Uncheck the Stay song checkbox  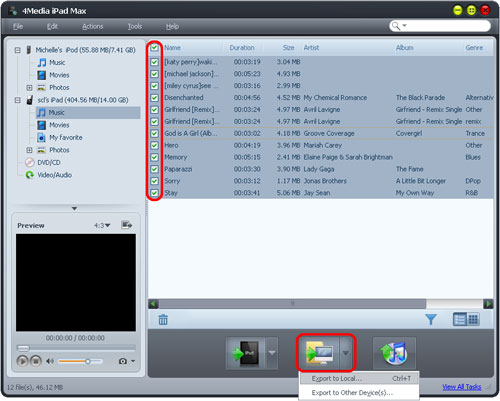tap(154, 193)
